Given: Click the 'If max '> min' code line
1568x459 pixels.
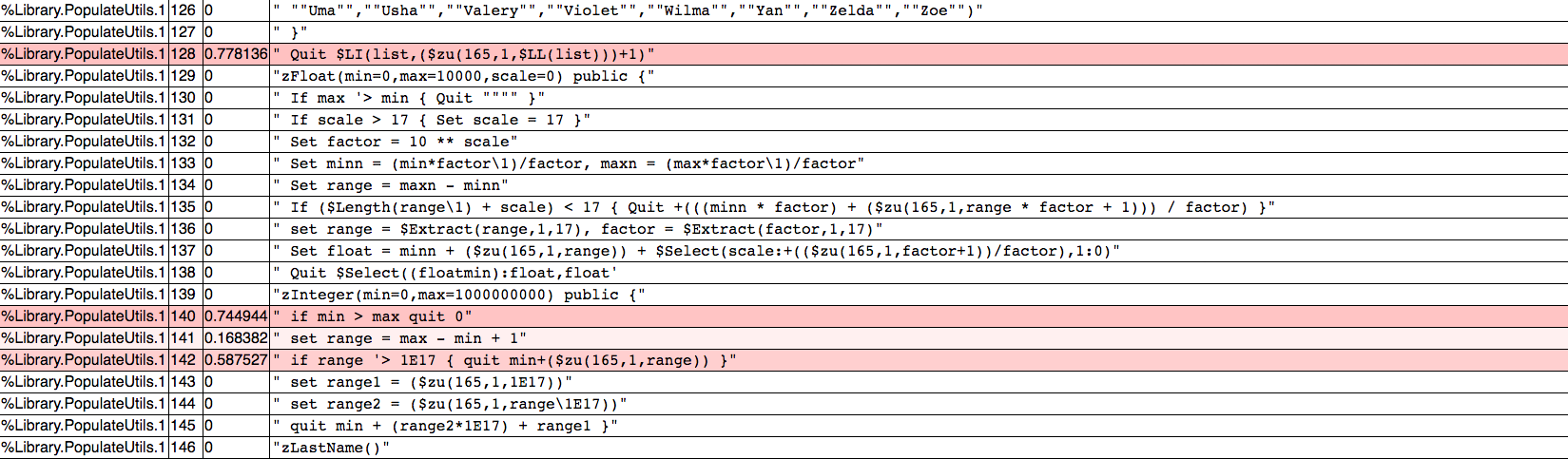Looking at the screenshot, I should tap(409, 98).
